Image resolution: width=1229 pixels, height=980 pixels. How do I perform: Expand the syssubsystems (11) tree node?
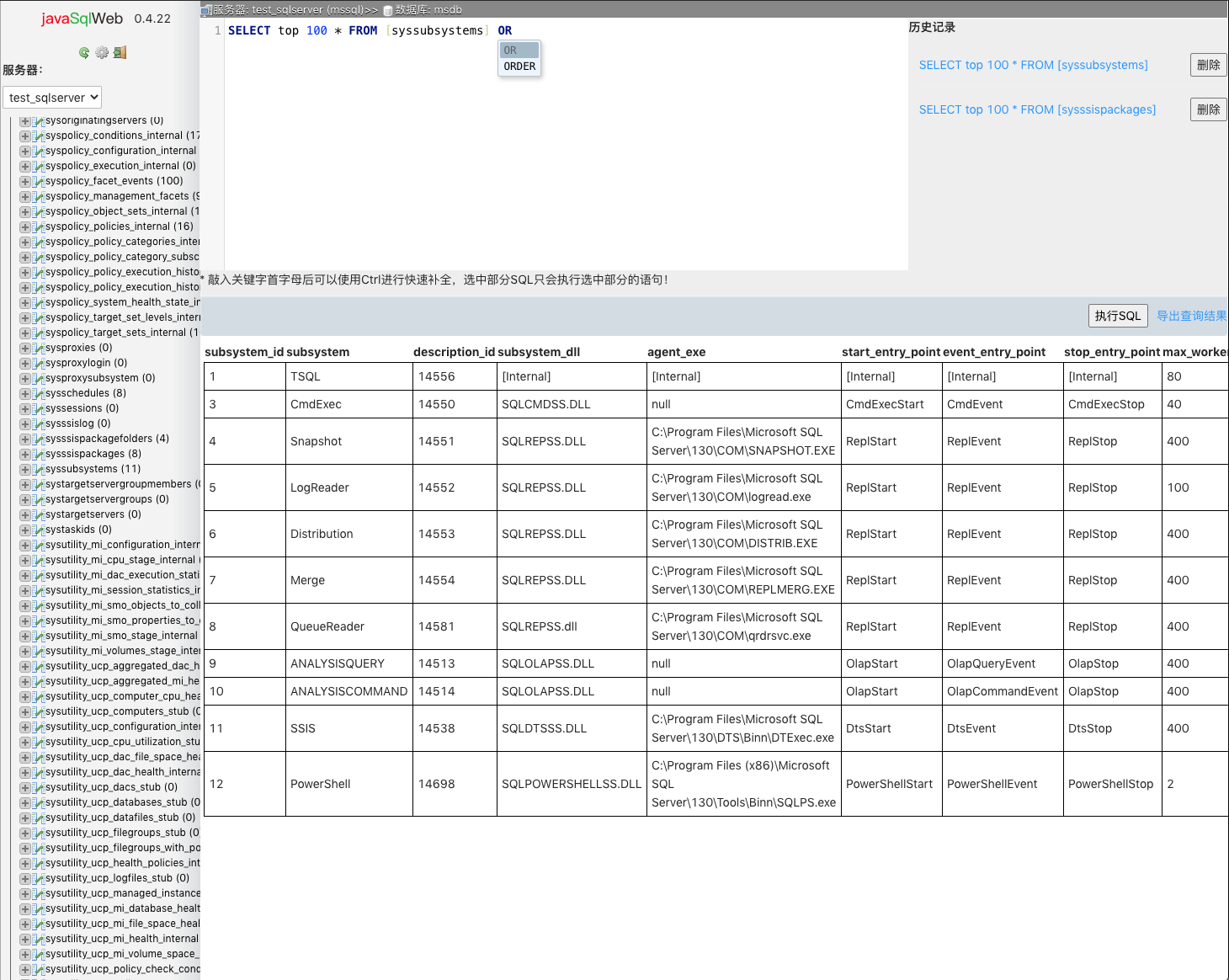(x=25, y=470)
